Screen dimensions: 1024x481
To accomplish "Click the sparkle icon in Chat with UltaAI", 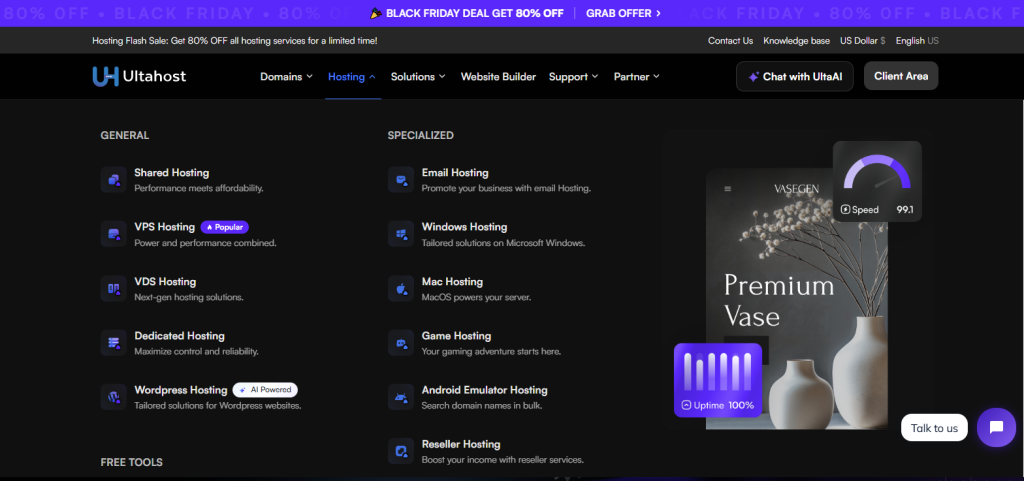I will [x=754, y=76].
